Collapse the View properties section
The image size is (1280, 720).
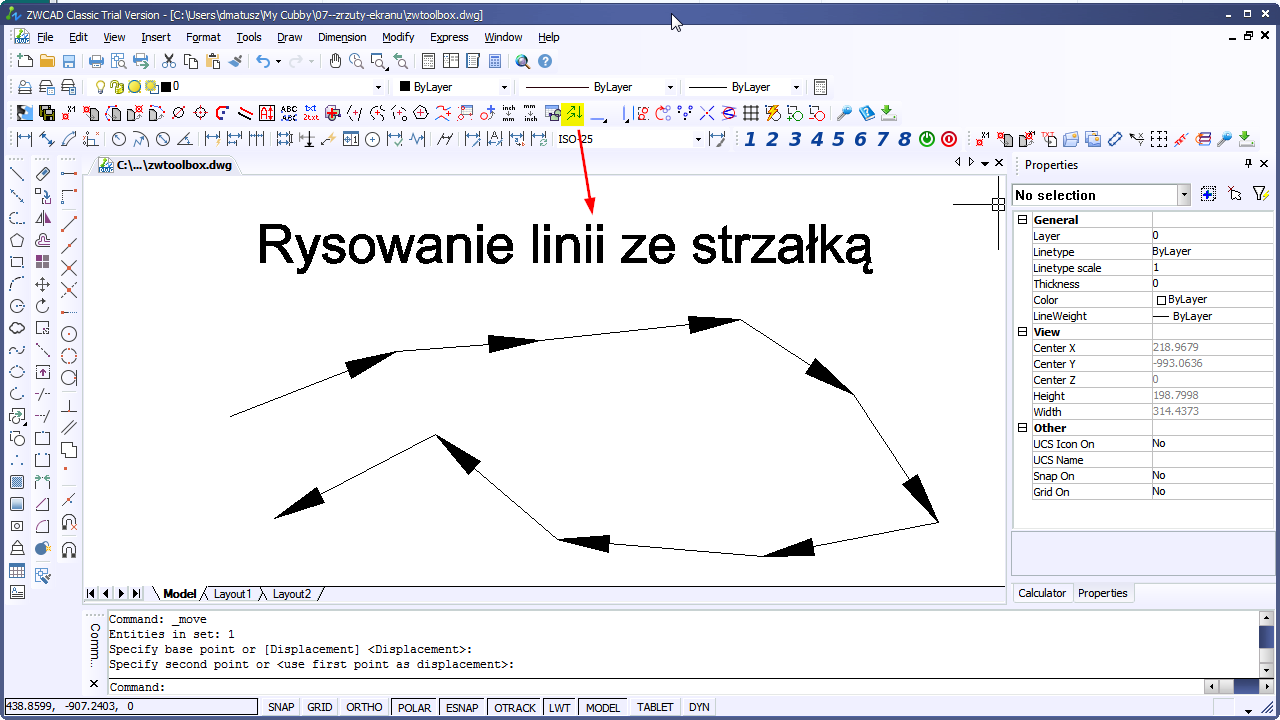click(1022, 332)
